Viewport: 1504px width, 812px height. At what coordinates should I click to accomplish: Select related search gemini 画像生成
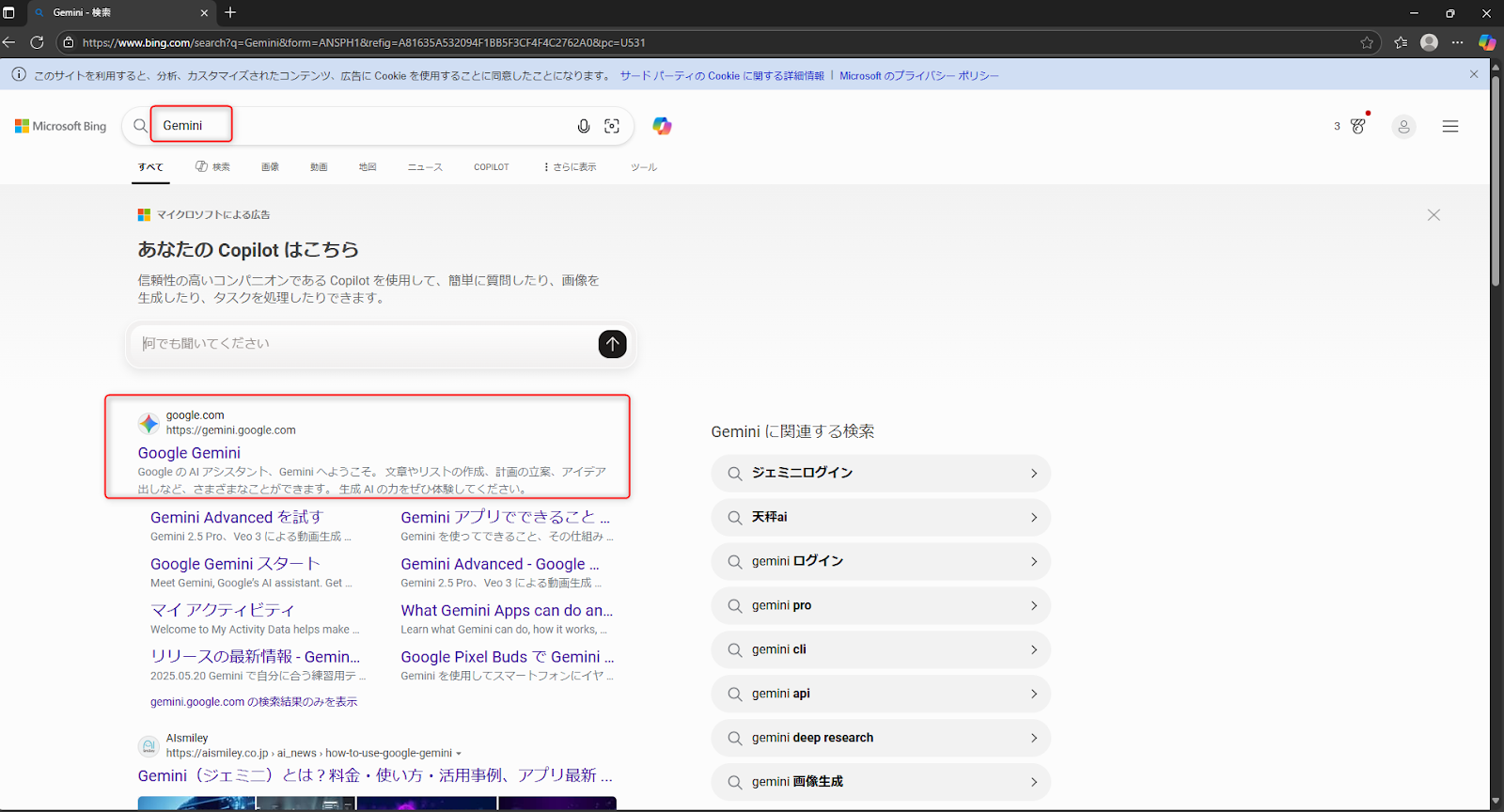pos(881,782)
